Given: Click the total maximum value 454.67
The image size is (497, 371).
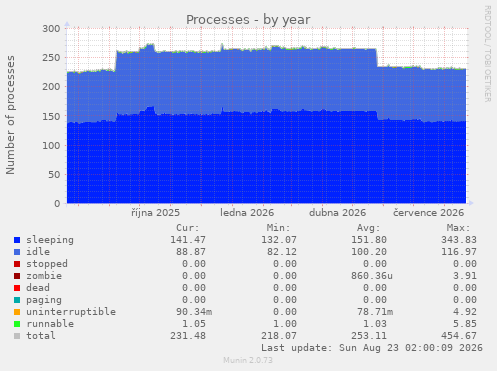Looking at the screenshot, I should tap(459, 336).
